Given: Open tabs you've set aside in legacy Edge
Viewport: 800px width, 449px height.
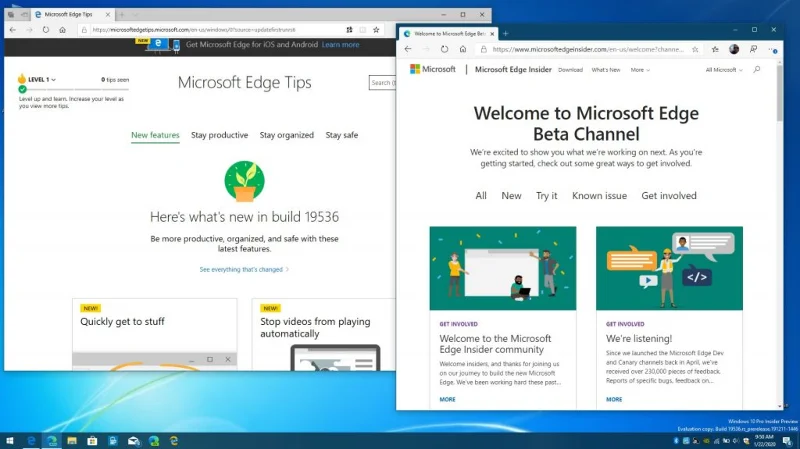Looking at the screenshot, I should click(11, 15).
